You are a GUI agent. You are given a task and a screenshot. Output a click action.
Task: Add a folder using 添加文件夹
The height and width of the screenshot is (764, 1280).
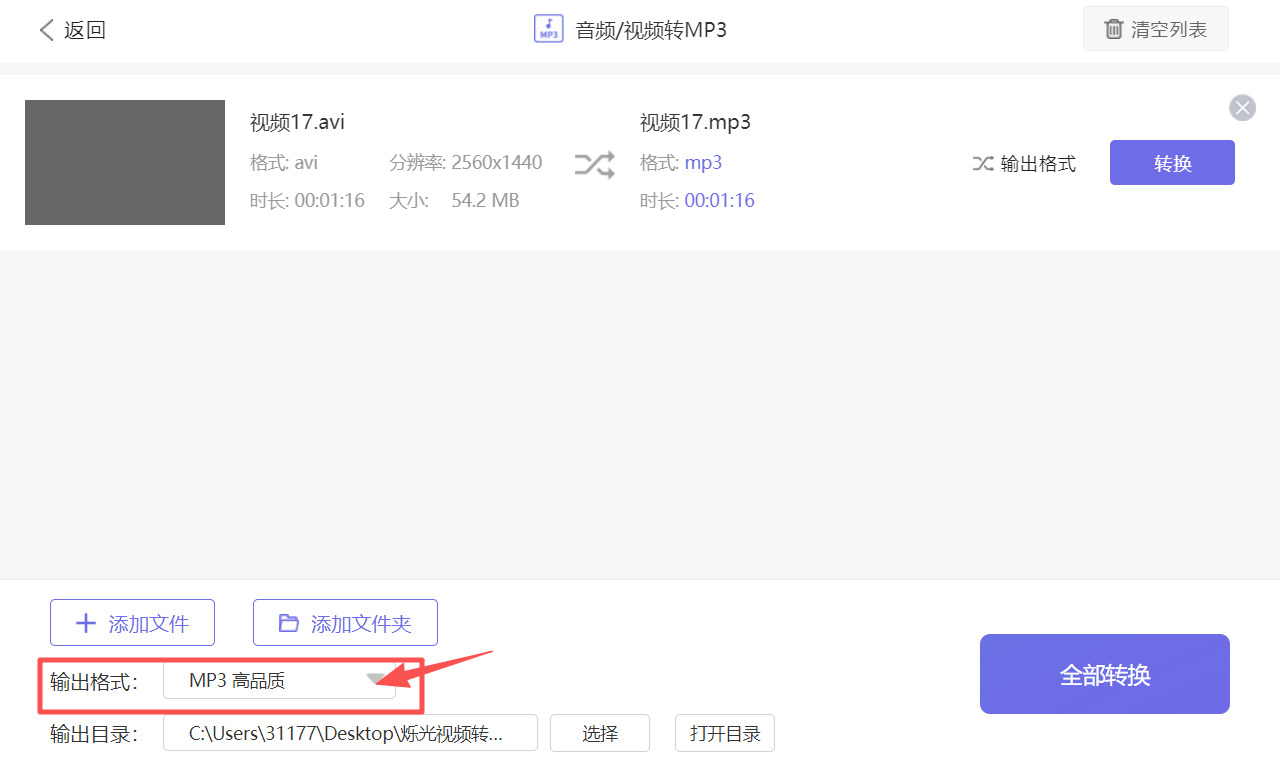[x=345, y=622]
